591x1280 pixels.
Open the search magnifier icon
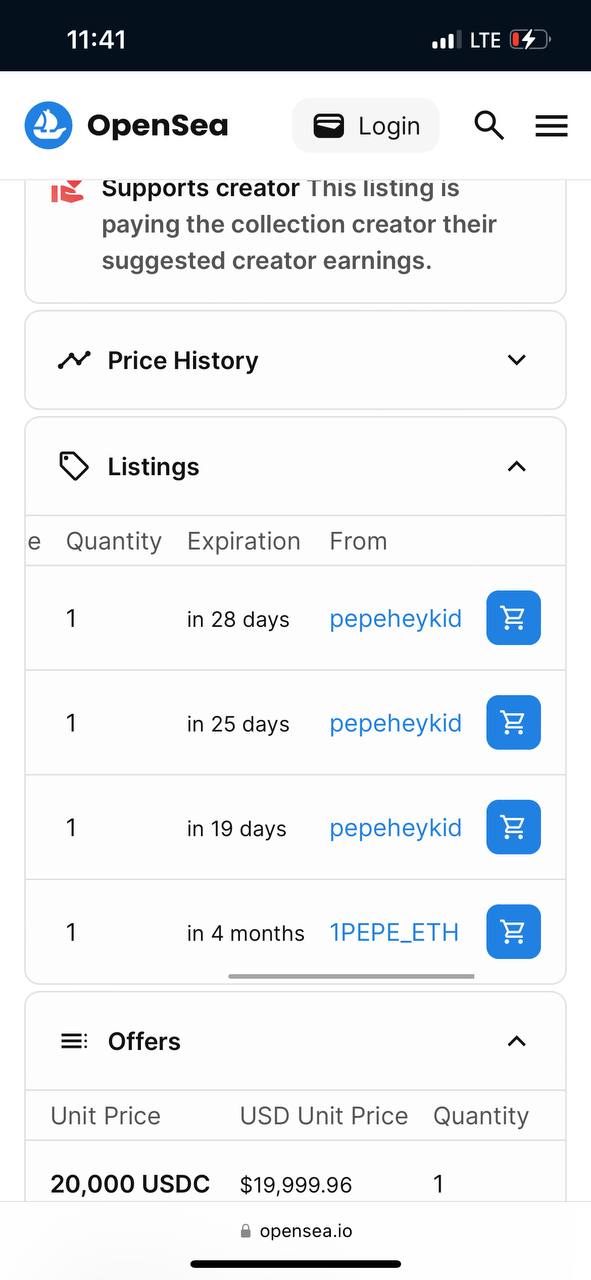[x=489, y=125]
